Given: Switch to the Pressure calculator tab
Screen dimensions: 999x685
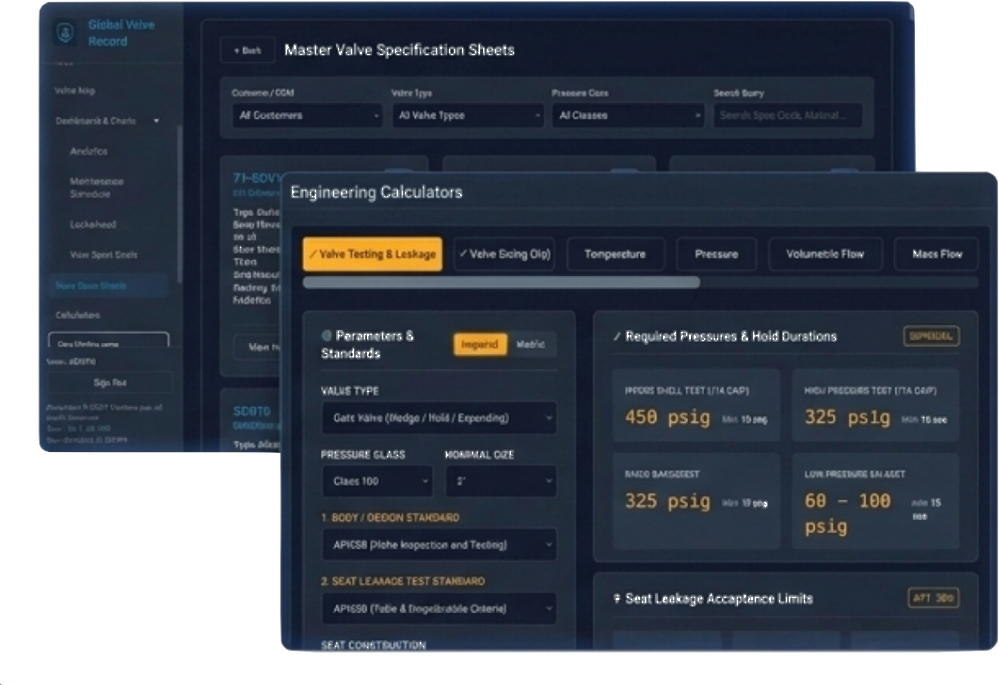Looking at the screenshot, I should click(x=716, y=254).
